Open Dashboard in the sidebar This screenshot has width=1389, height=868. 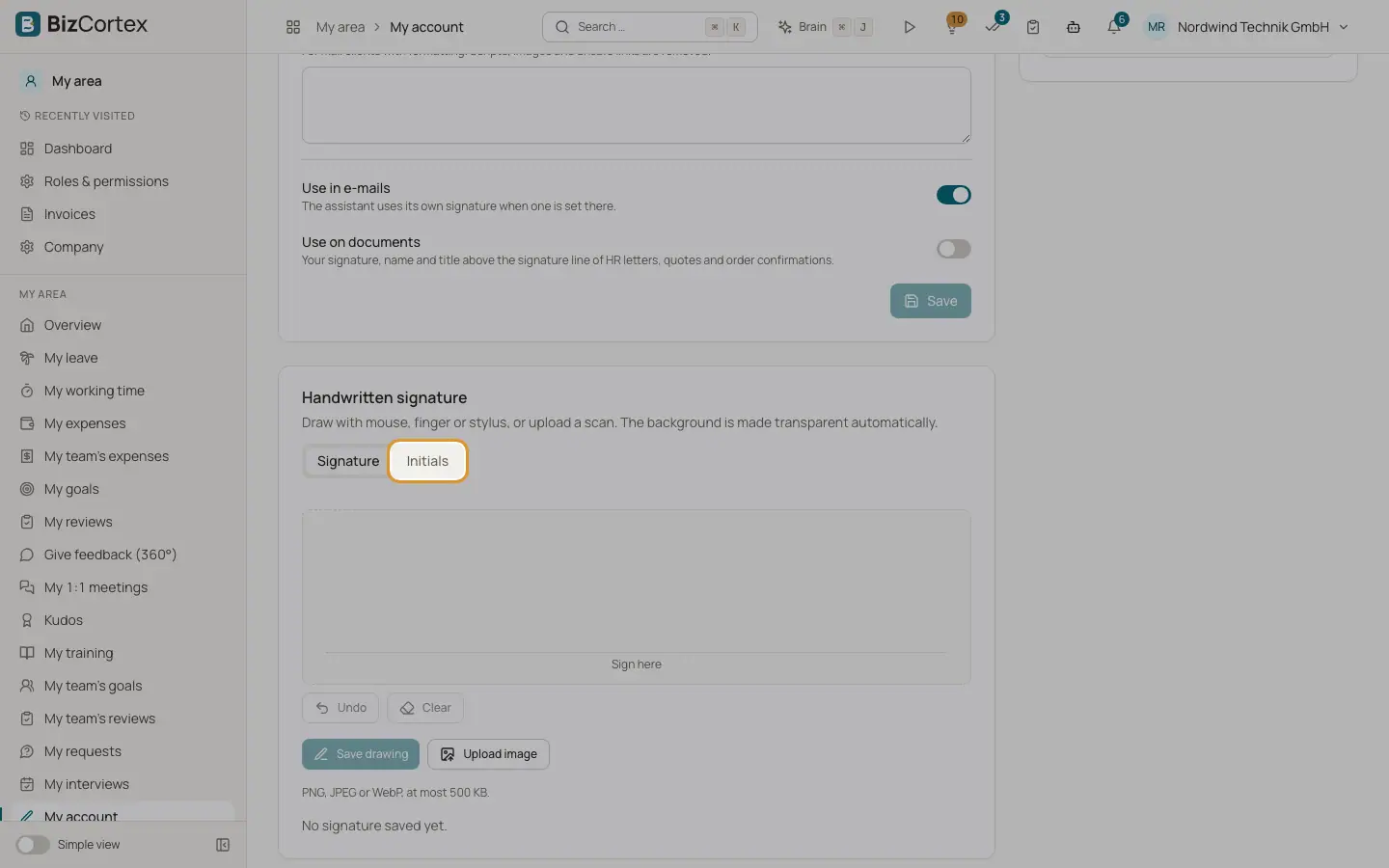point(123,149)
